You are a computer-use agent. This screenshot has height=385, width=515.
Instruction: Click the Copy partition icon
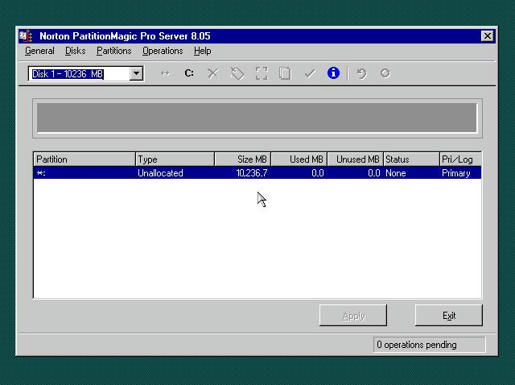point(285,73)
